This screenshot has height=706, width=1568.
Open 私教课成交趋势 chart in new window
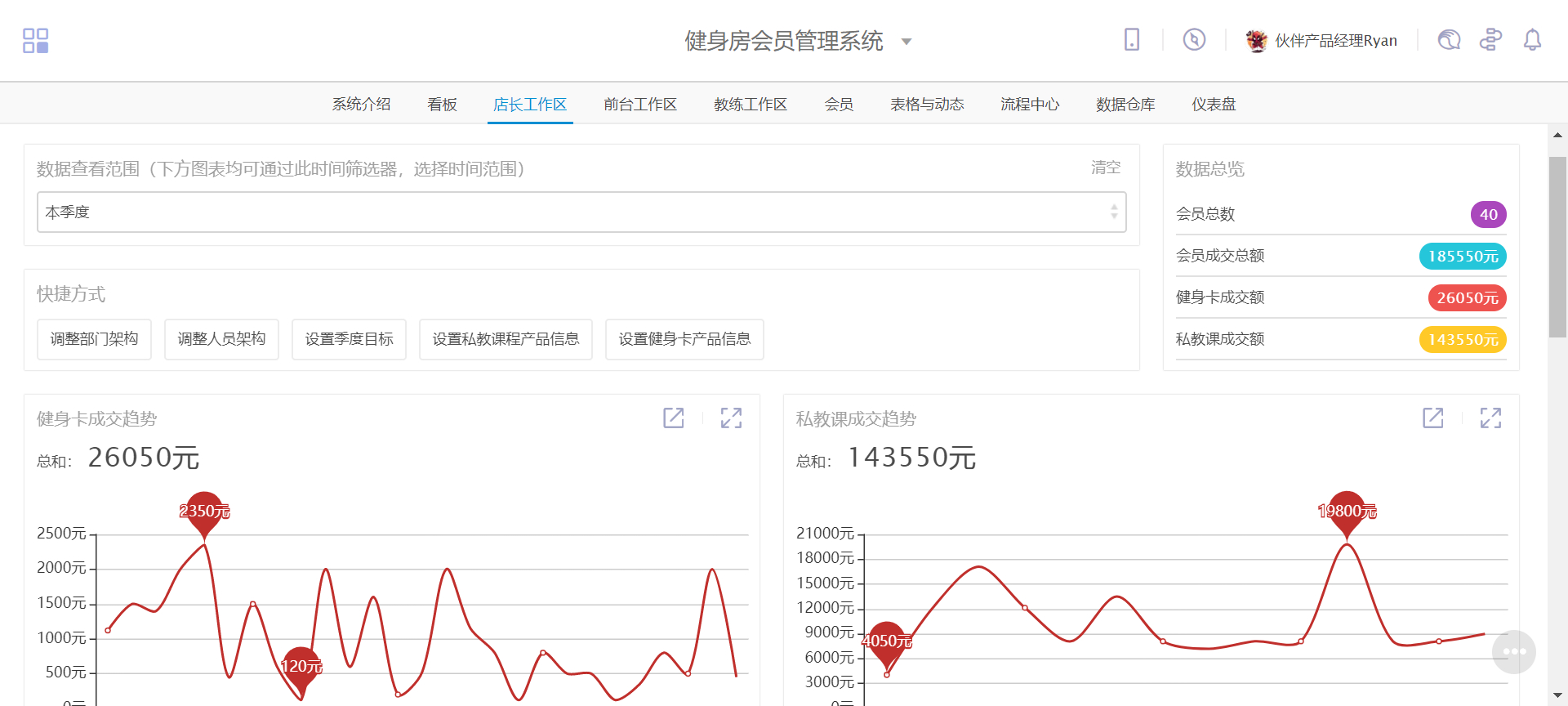[x=1432, y=418]
